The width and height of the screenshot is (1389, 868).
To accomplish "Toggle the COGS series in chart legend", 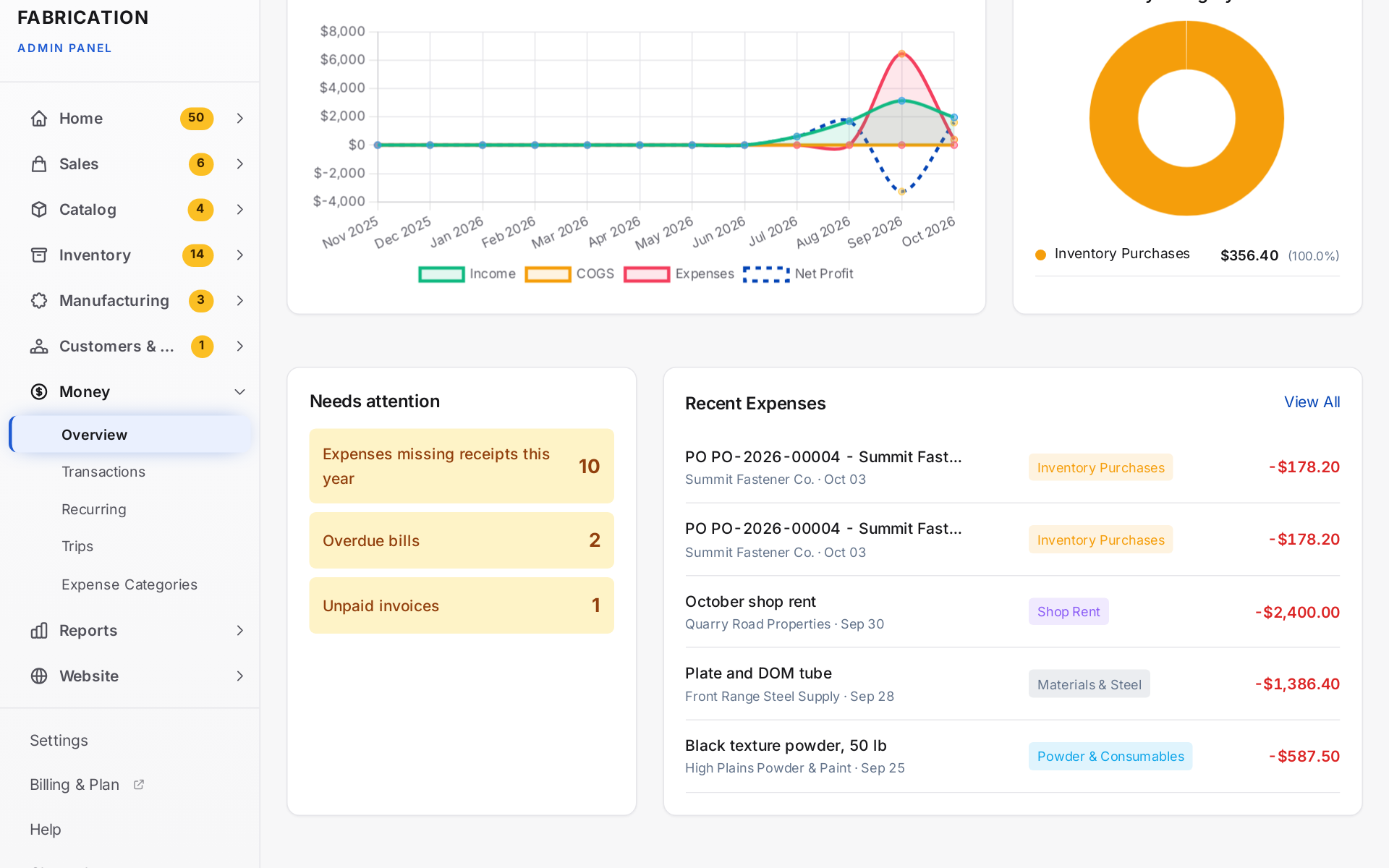I will coord(569,274).
